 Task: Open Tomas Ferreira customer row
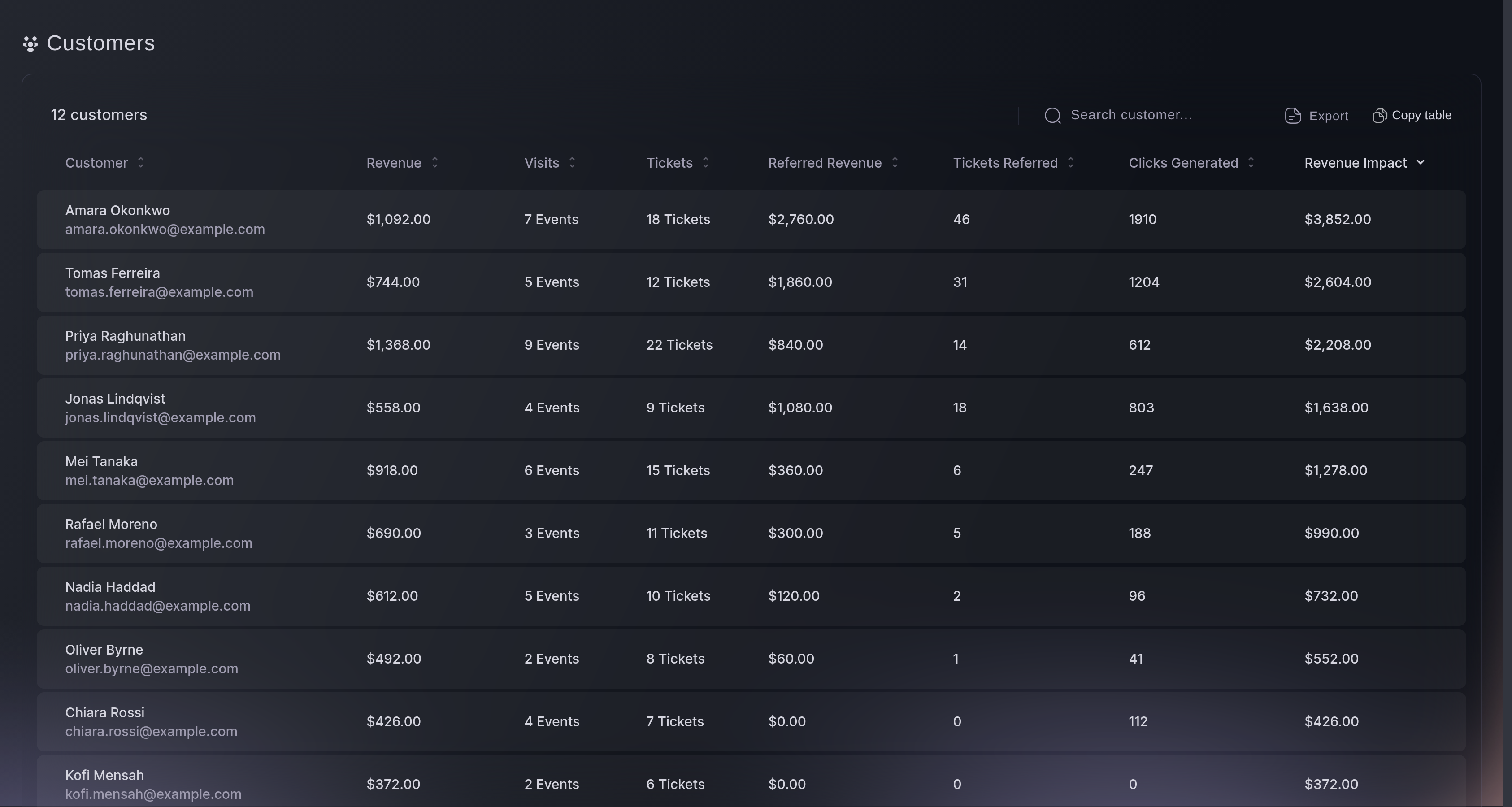[x=752, y=282]
